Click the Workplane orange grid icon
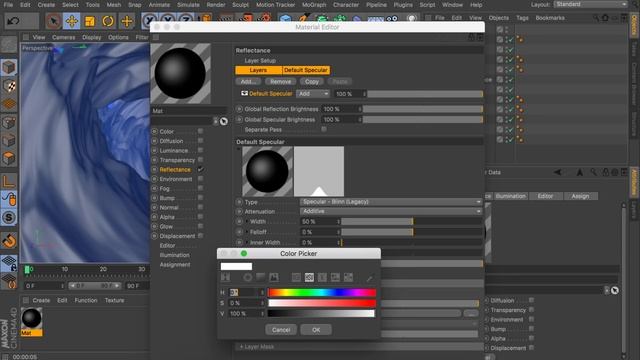Viewport: 640px width, 360px height. (9, 104)
